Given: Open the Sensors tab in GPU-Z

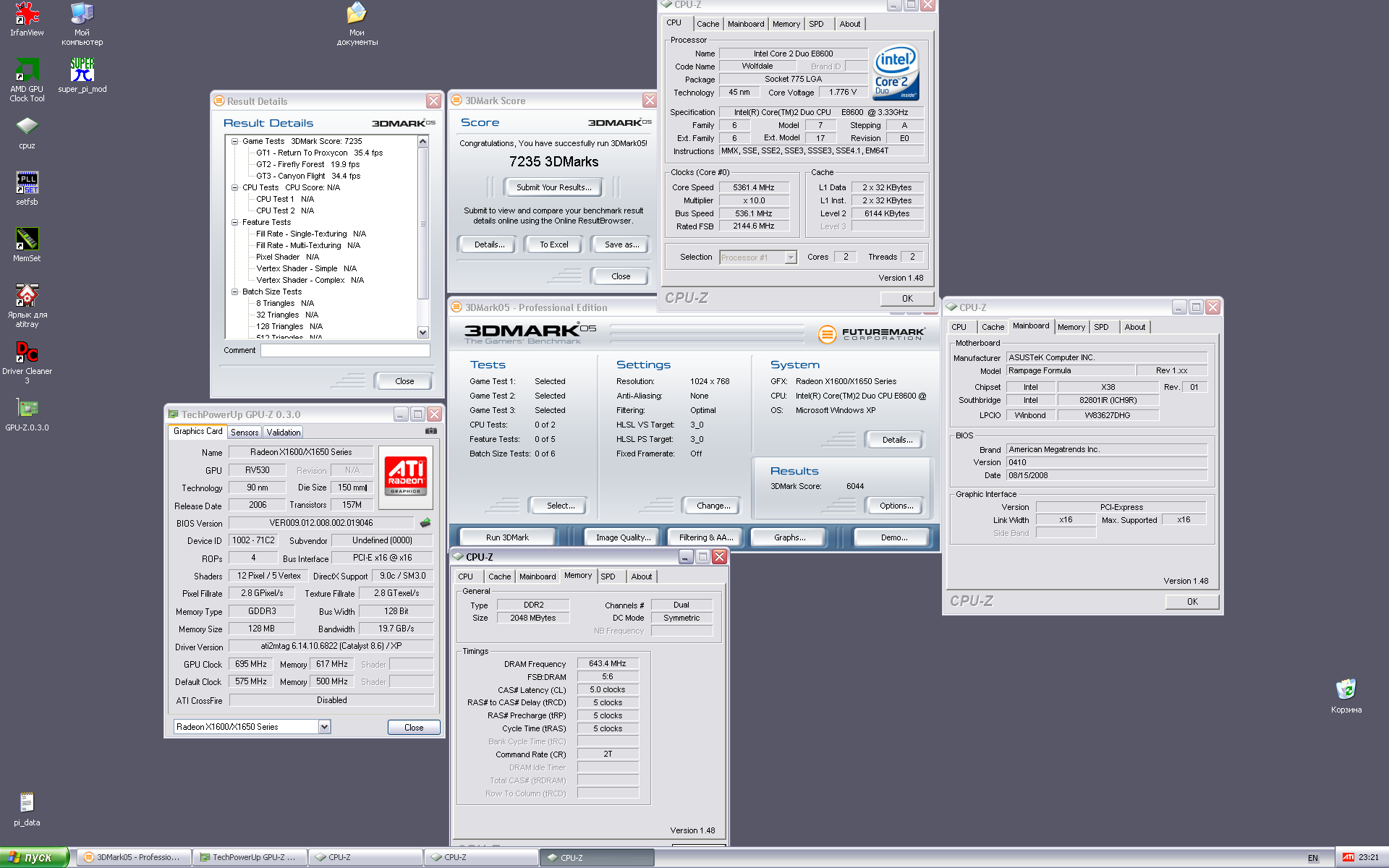Looking at the screenshot, I should point(245,432).
